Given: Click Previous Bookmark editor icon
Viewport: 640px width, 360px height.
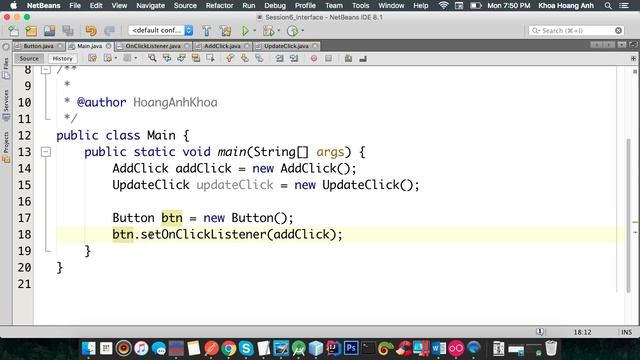Looking at the screenshot, I should tap(230, 58).
